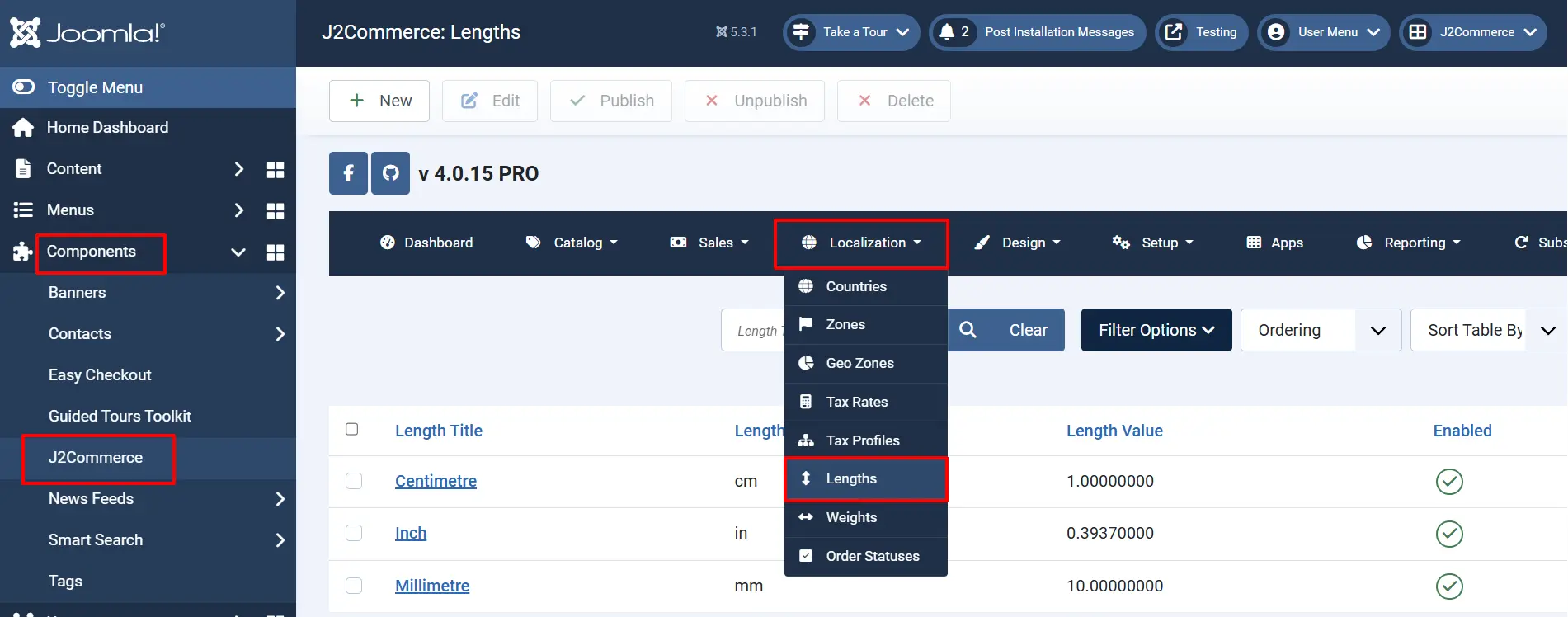Open the Centimetre length link
The width and height of the screenshot is (1568, 617).
(436, 481)
